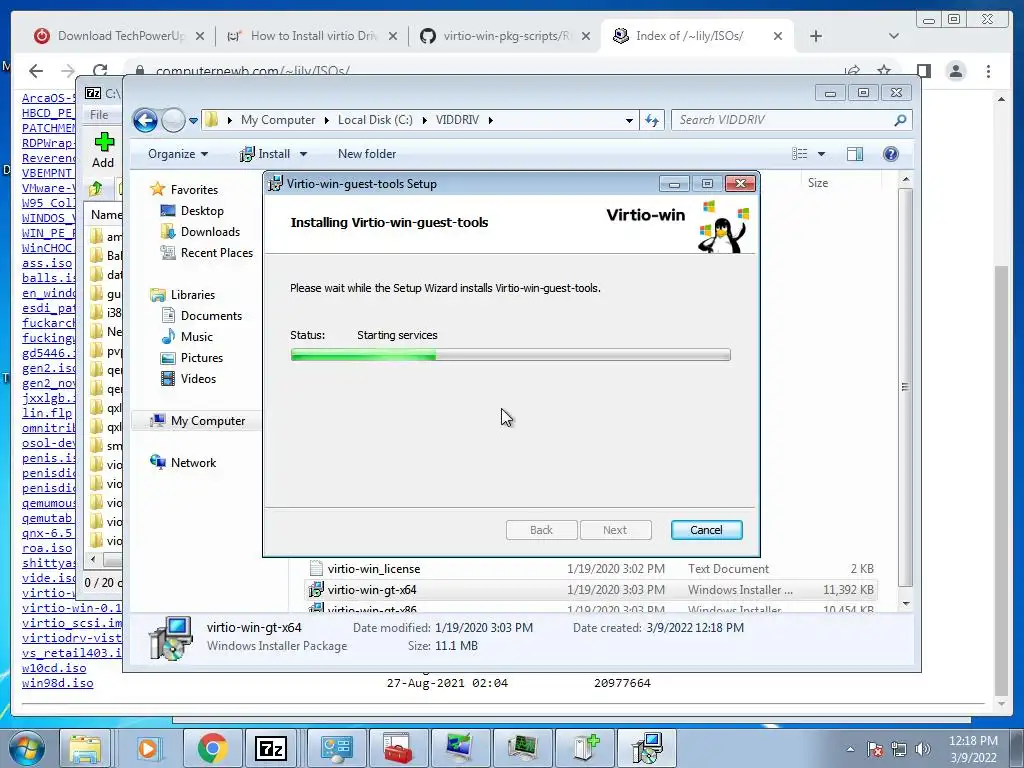The height and width of the screenshot is (768, 1024).
Task: Open the Music library
Action: [x=197, y=337]
